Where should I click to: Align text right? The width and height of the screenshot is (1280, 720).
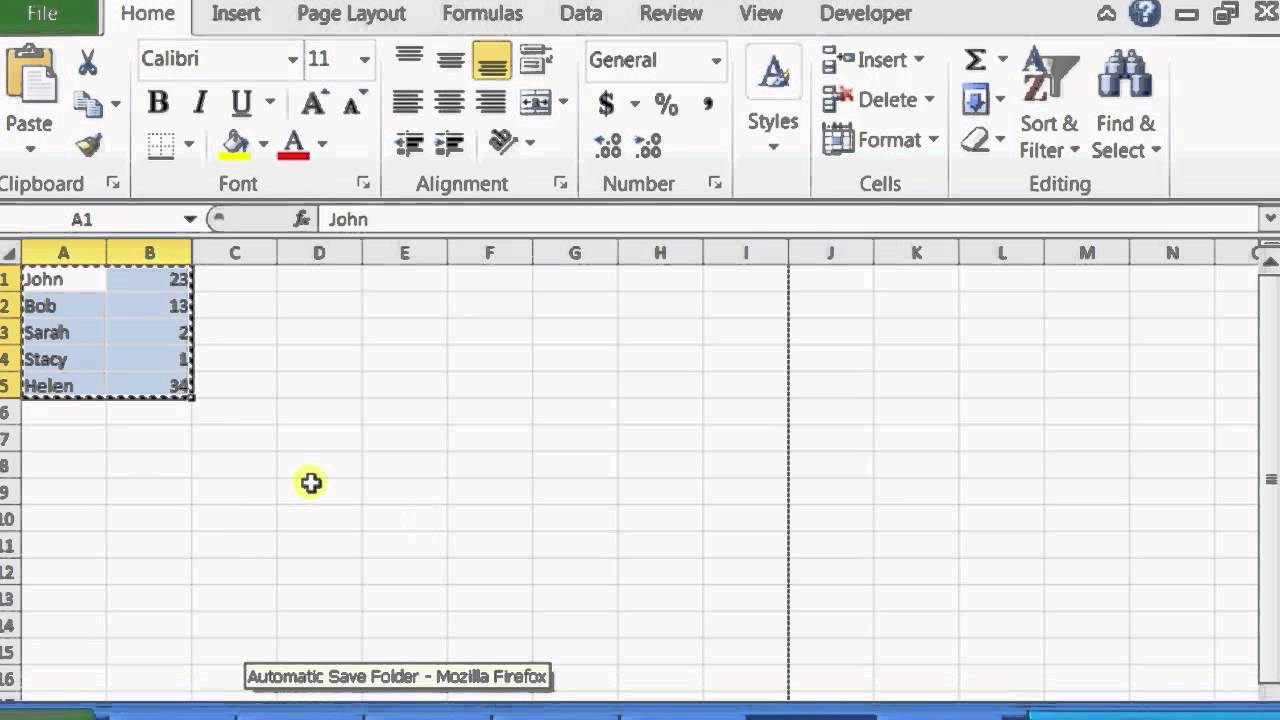pyautogui.click(x=491, y=101)
